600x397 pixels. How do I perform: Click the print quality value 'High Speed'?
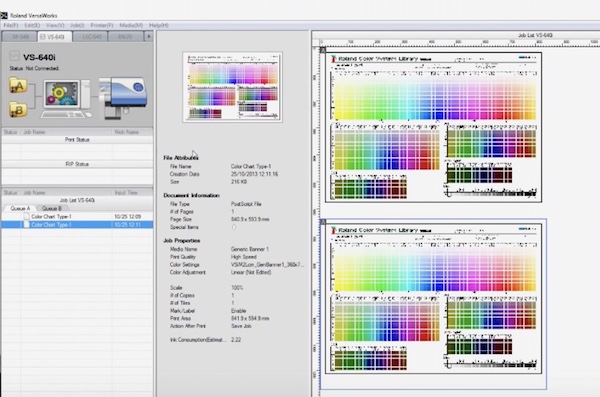click(x=244, y=257)
